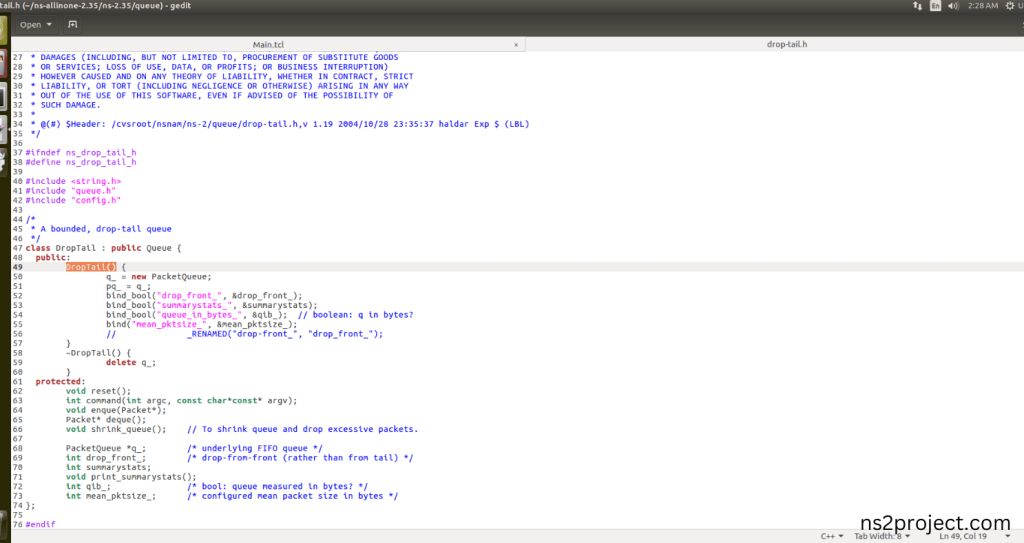Viewport: 1024px width, 543px height.
Task: Click the int command(int argc...) declaration
Action: pos(182,401)
